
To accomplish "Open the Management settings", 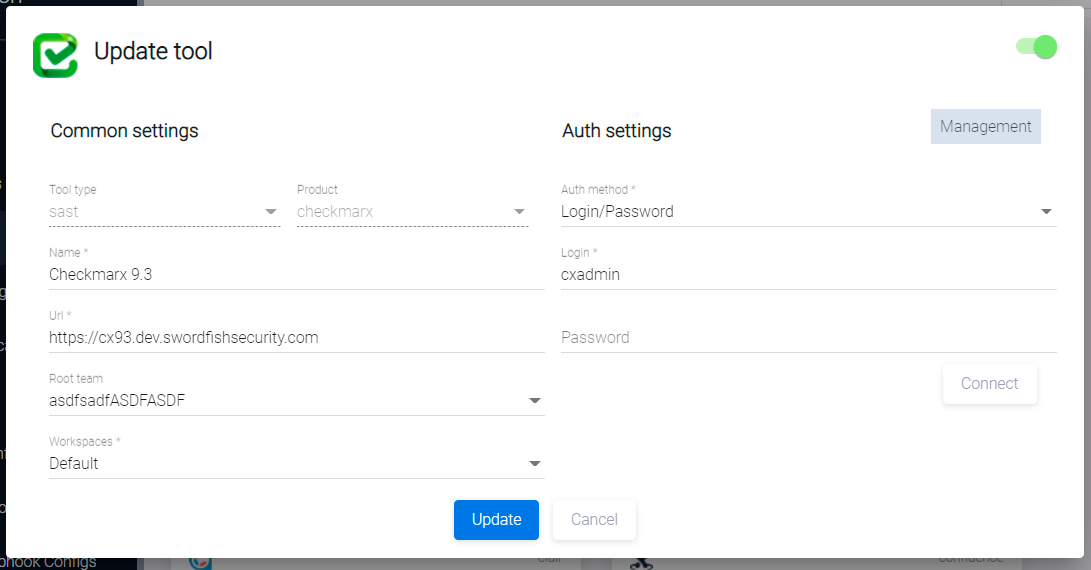I will tap(985, 127).
